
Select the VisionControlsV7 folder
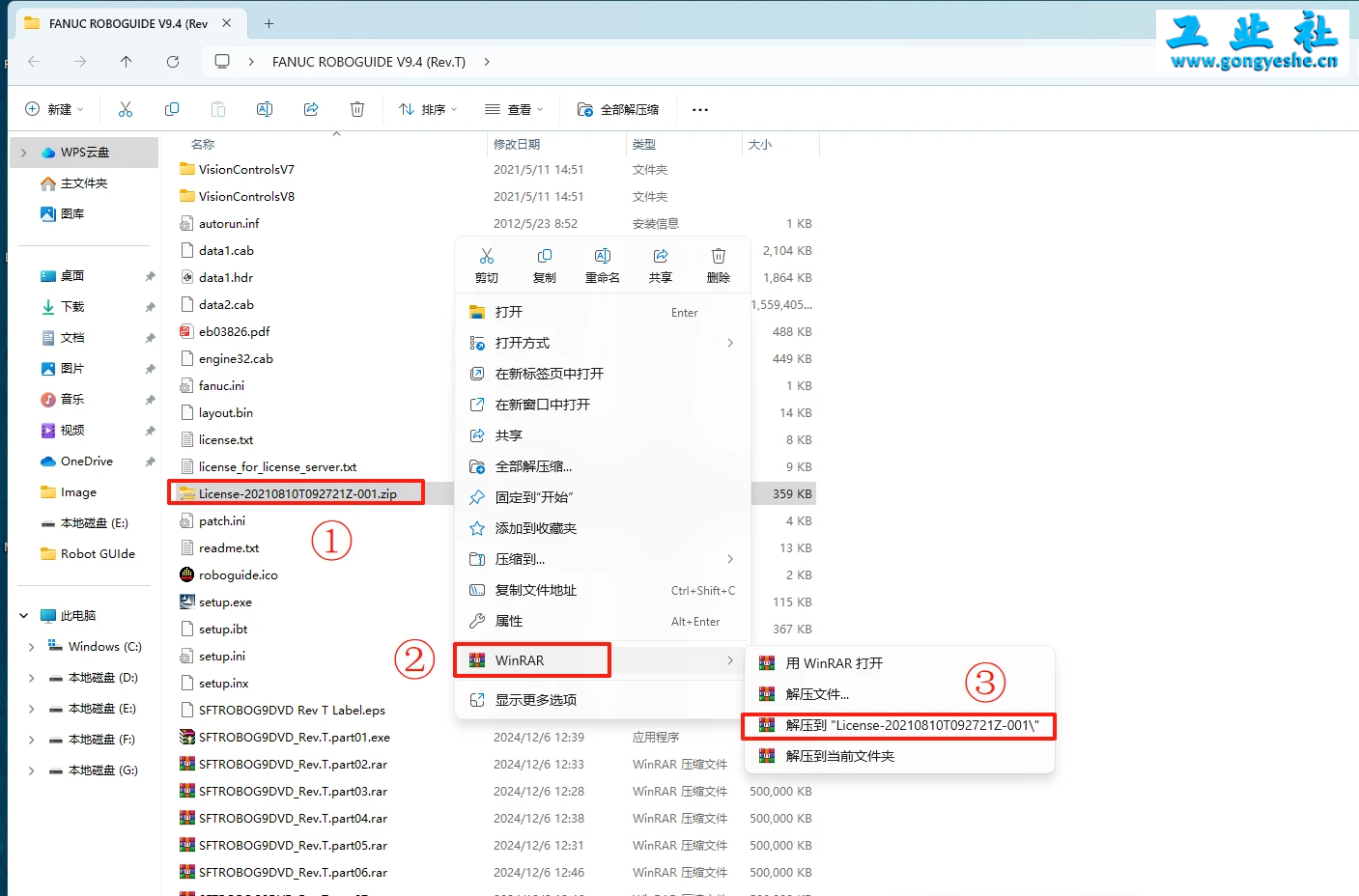[x=246, y=169]
